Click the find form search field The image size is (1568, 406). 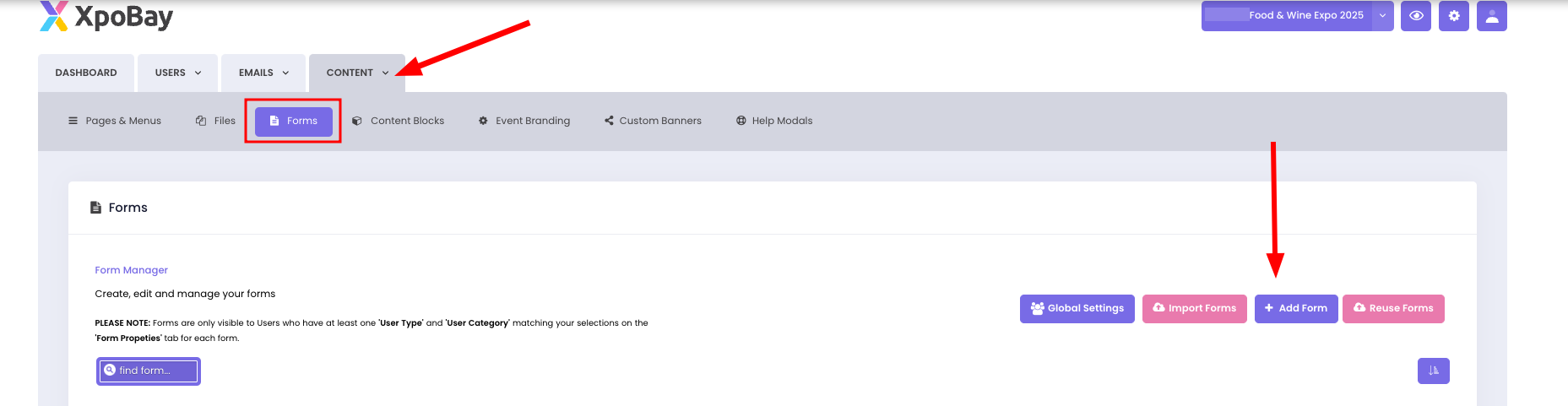(149, 371)
